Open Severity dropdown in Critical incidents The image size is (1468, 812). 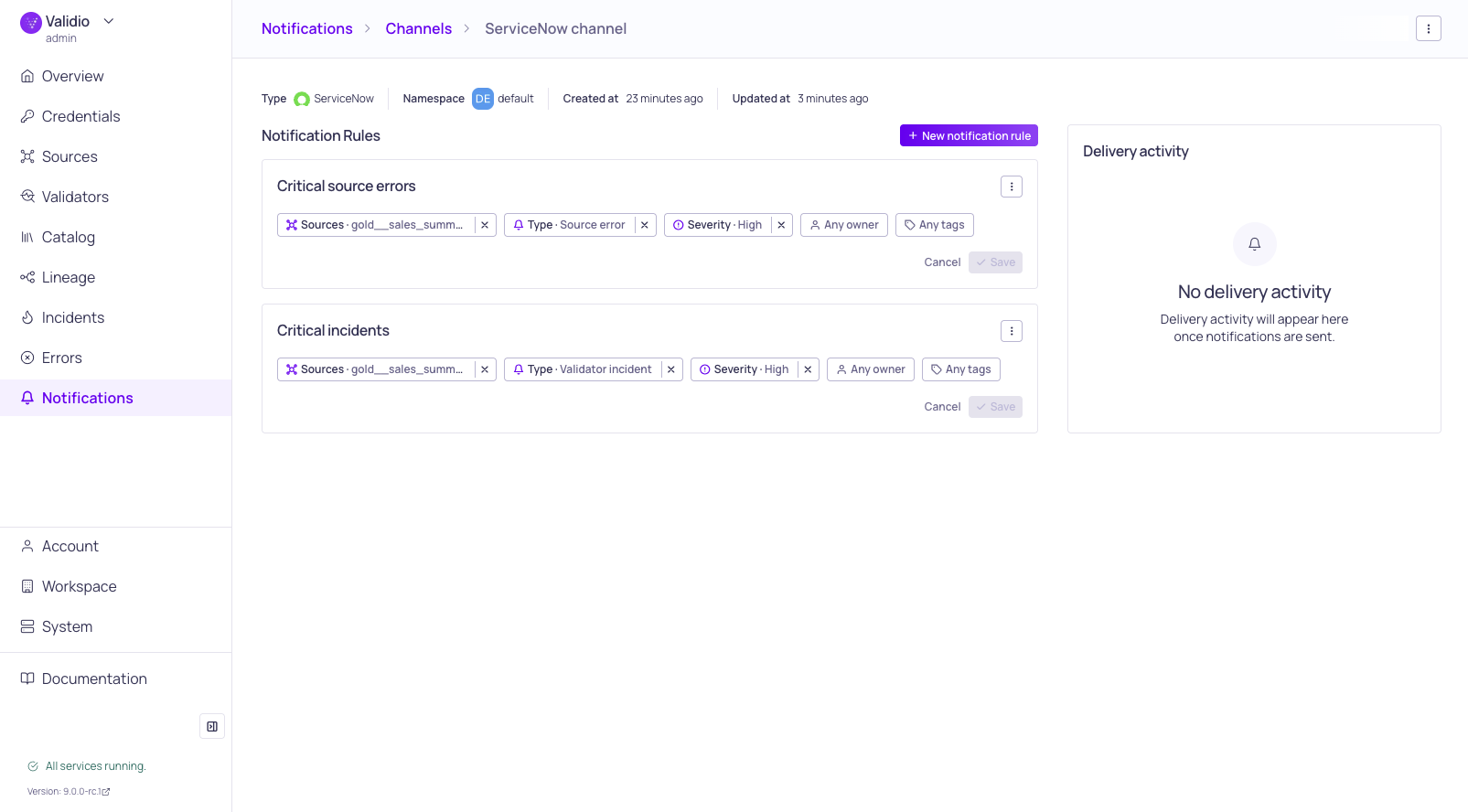tap(744, 369)
